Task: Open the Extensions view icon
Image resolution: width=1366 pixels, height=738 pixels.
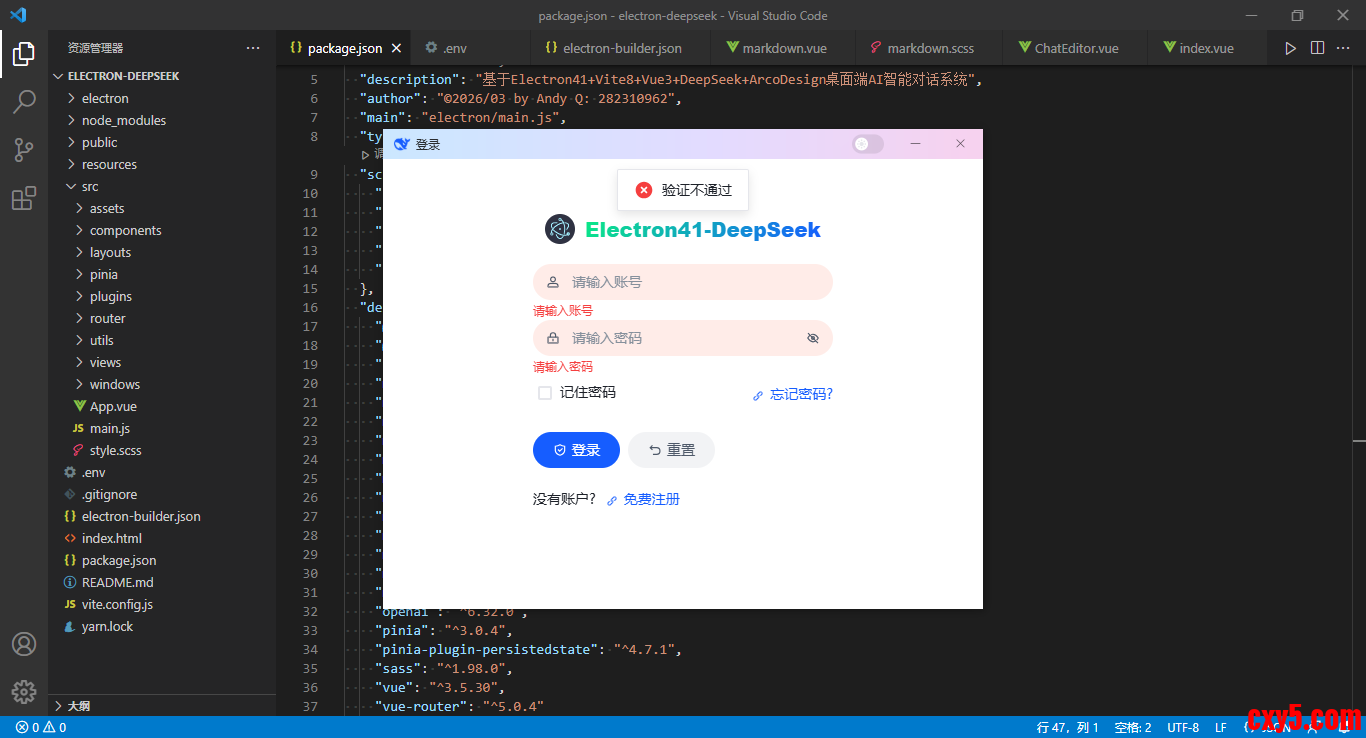Action: (24, 199)
